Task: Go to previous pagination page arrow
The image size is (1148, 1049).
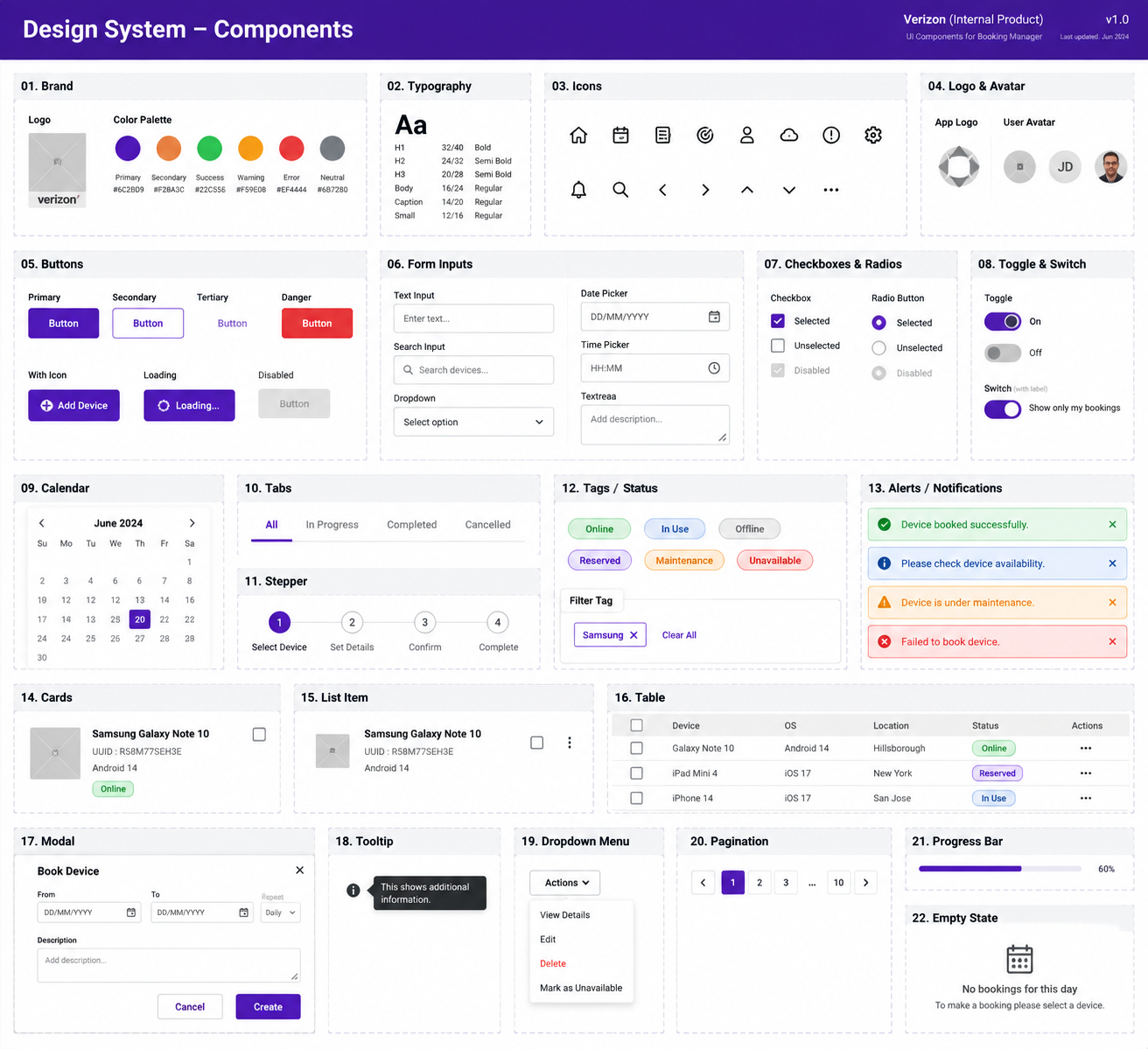Action: (x=703, y=883)
